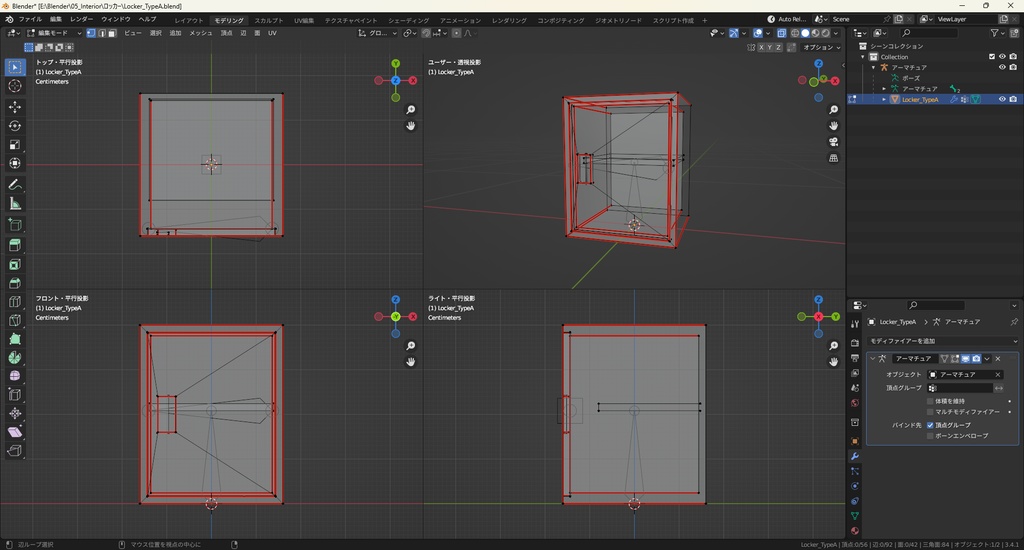This screenshot has width=1024, height=550.
Task: Open the Modifier properties wrench tab
Action: 855,456
